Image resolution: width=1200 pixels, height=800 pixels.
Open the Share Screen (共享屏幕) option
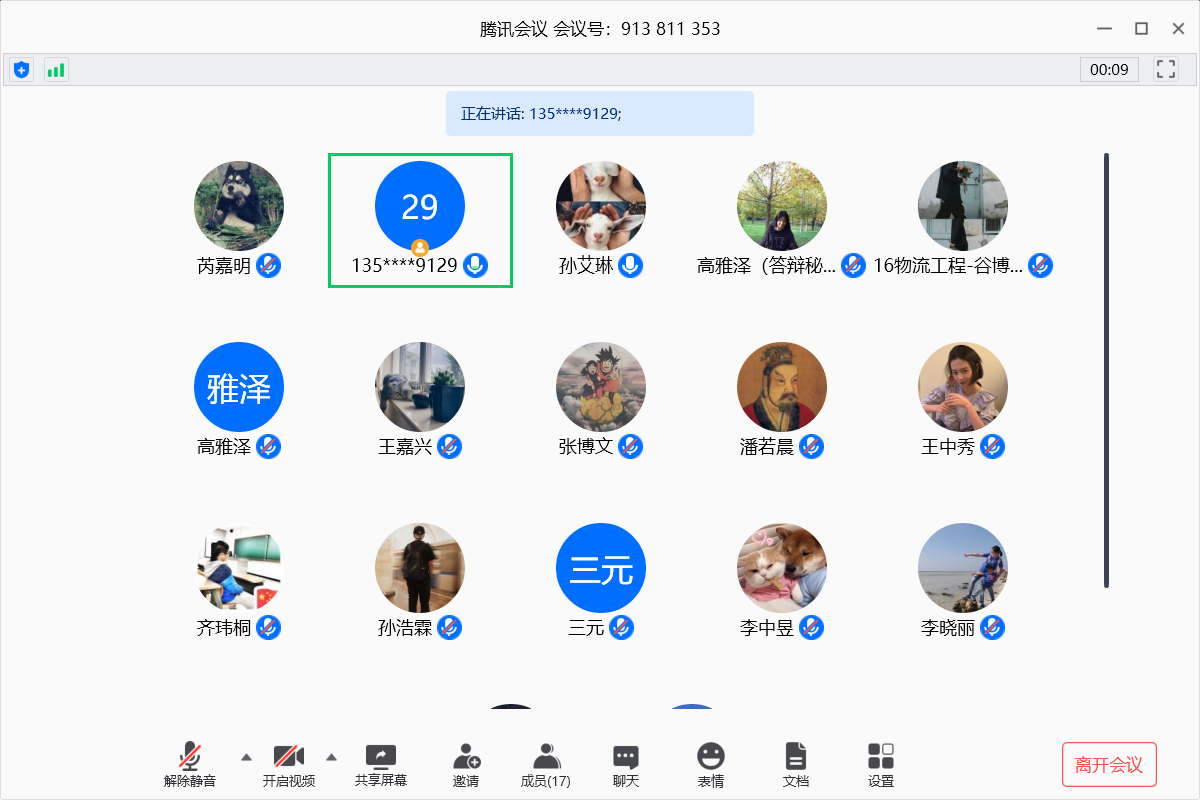tap(381, 765)
